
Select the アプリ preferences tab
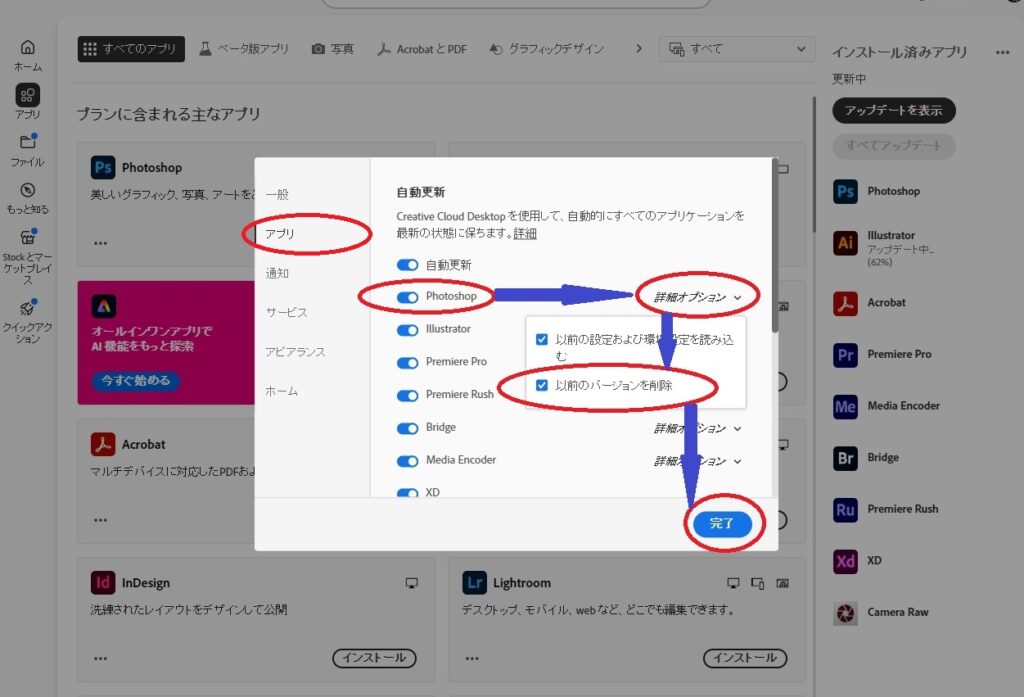(x=280, y=233)
